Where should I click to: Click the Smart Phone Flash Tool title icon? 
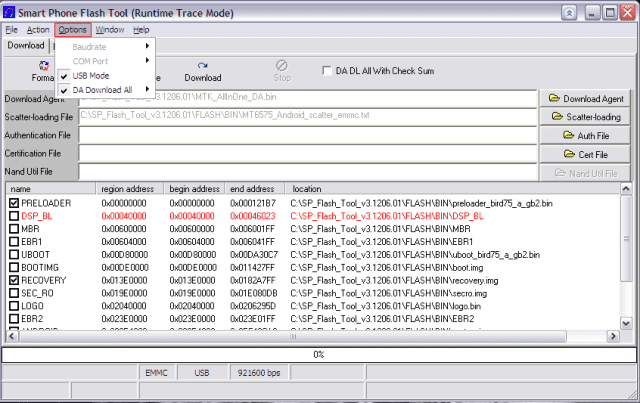pos(9,12)
